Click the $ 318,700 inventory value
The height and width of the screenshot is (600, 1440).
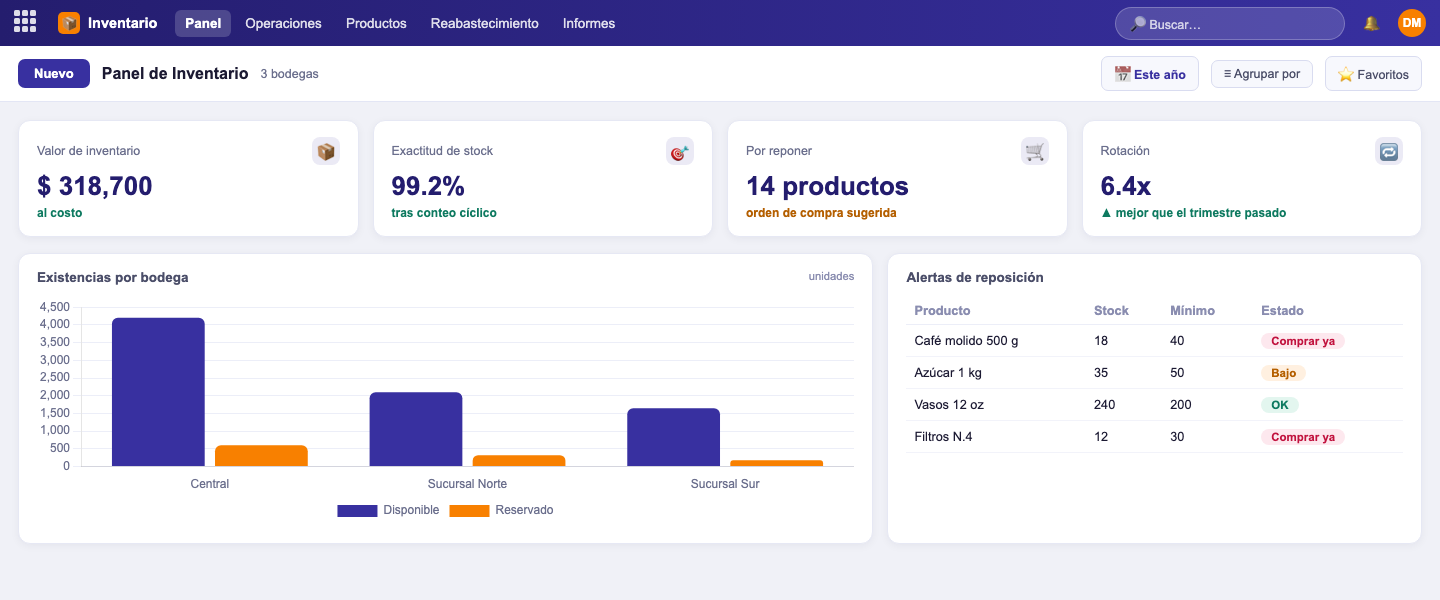point(95,186)
